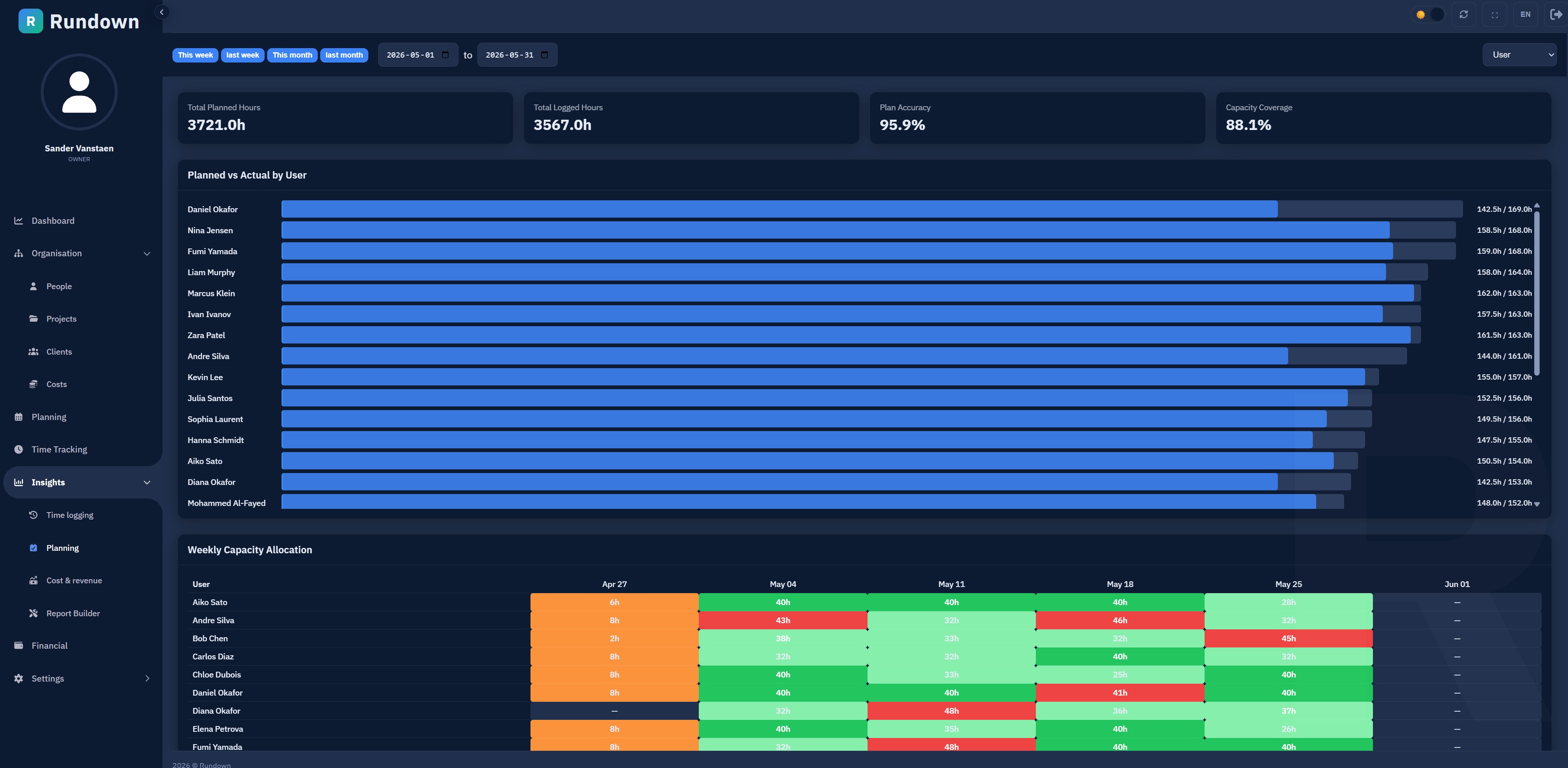Image resolution: width=1568 pixels, height=768 pixels.
Task: Click the Planning calendar icon in main menu
Action: (19, 418)
